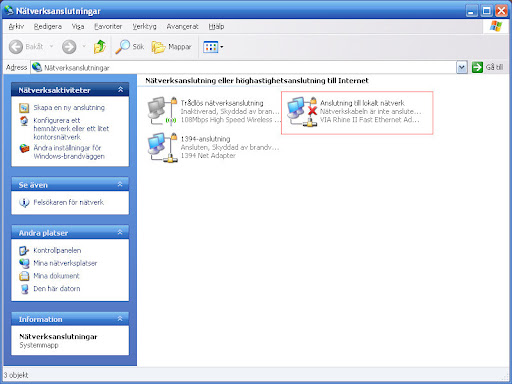Viewport: 512px width, 384px height.
Task: Select the 1394-anslutning network icon
Action: 162,147
